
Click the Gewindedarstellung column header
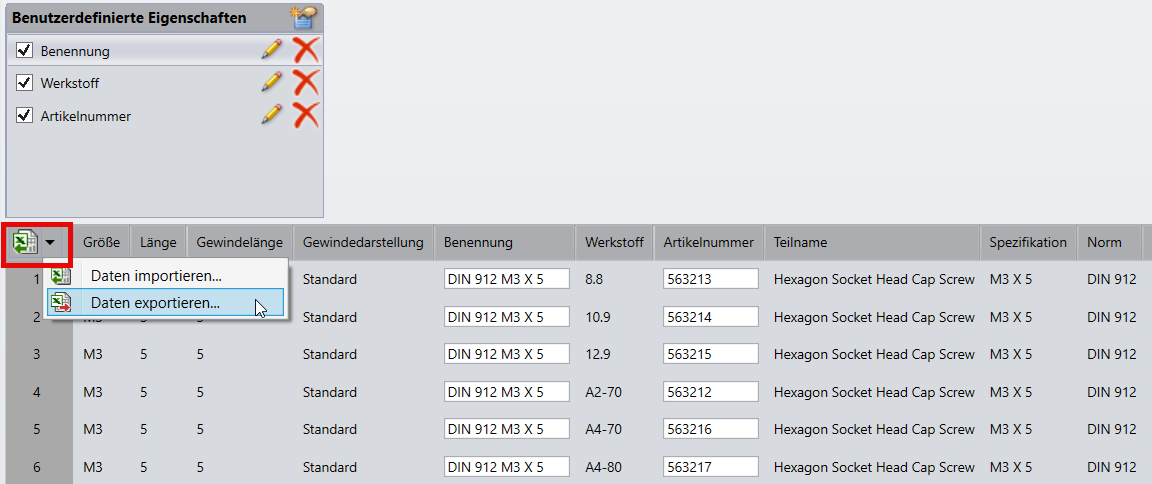pyautogui.click(x=363, y=242)
